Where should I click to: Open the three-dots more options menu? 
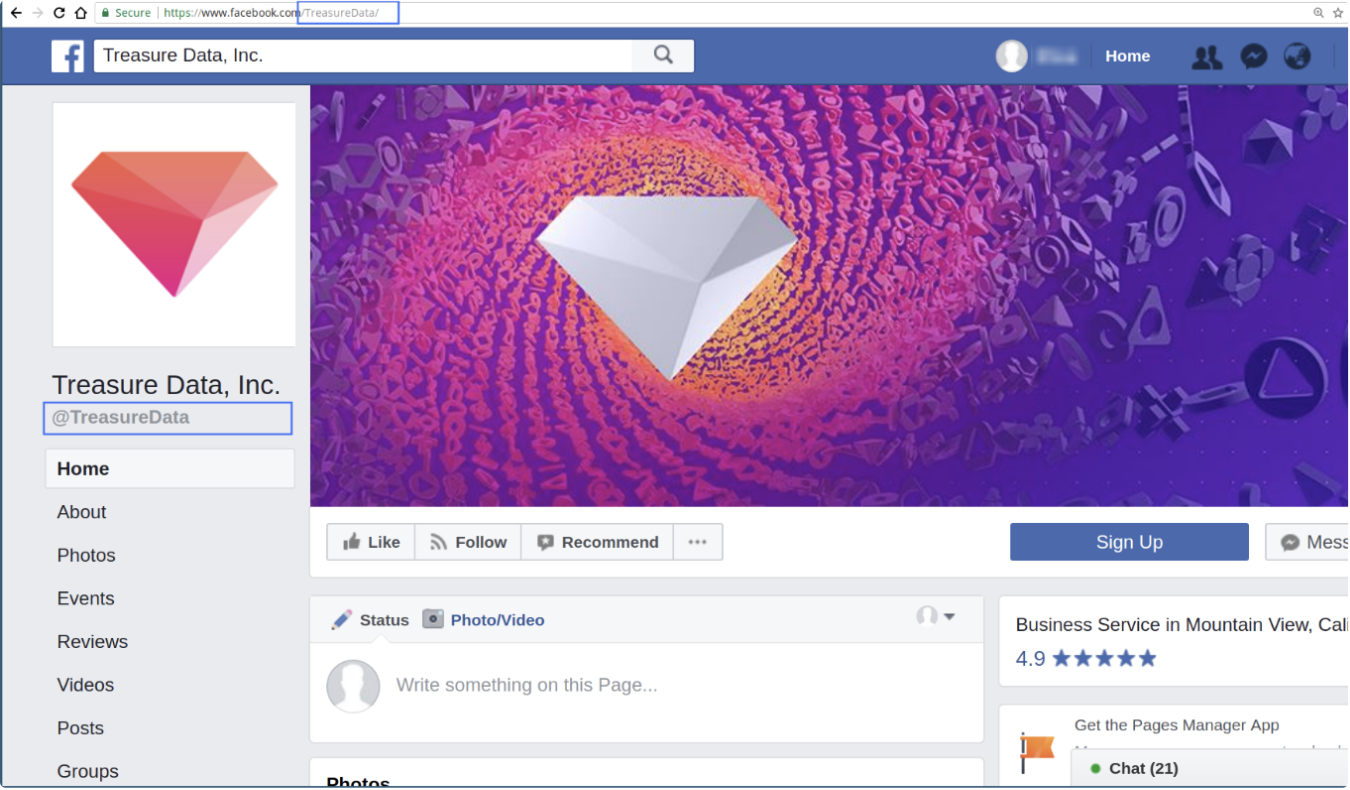point(697,542)
